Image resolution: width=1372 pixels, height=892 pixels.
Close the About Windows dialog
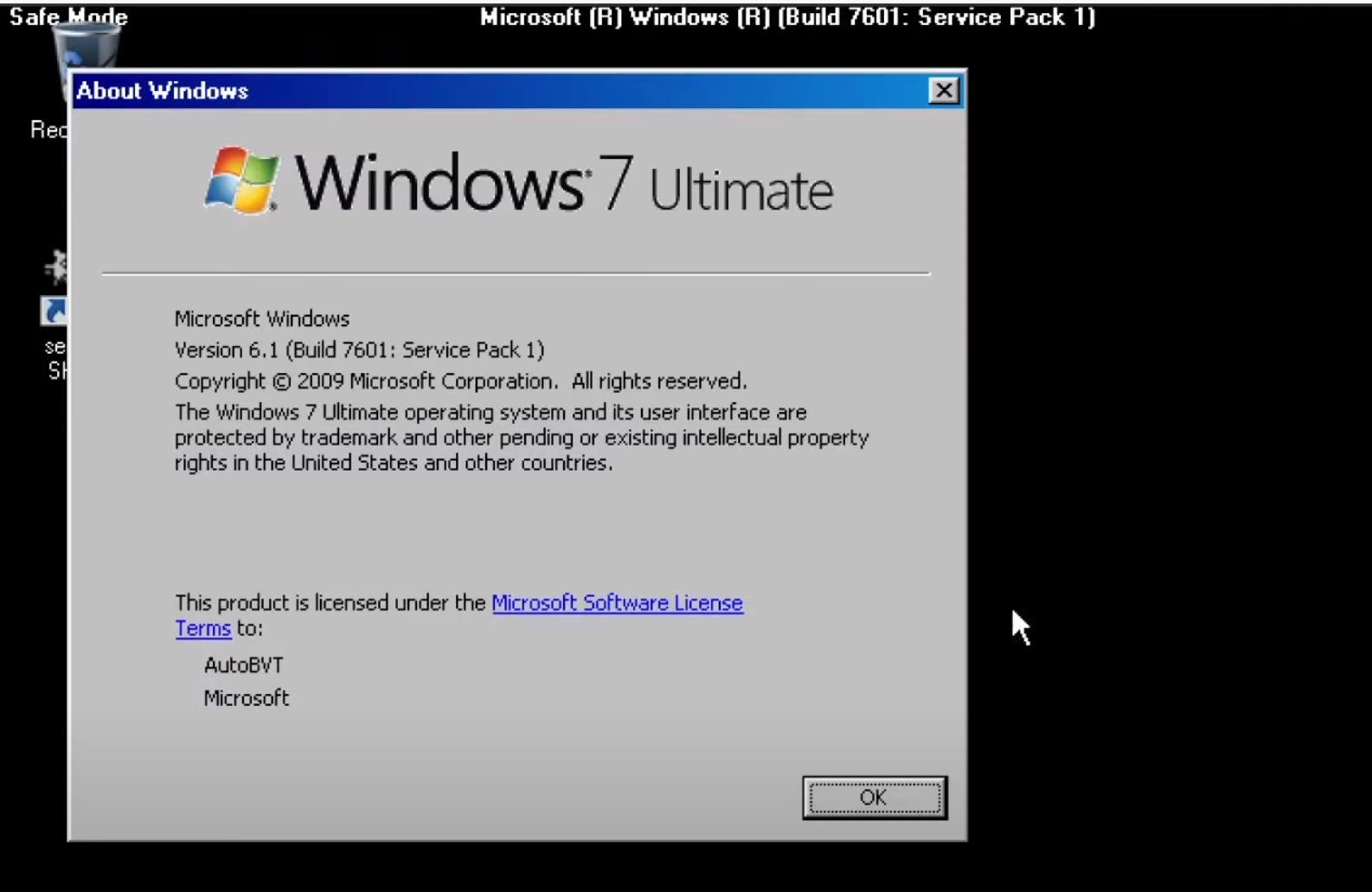pyautogui.click(x=944, y=90)
